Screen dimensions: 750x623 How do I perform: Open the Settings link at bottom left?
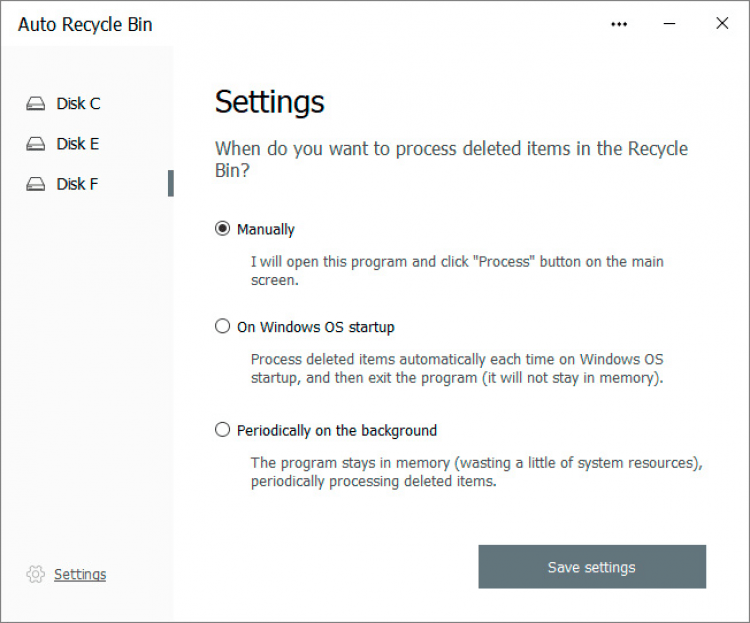click(x=80, y=574)
